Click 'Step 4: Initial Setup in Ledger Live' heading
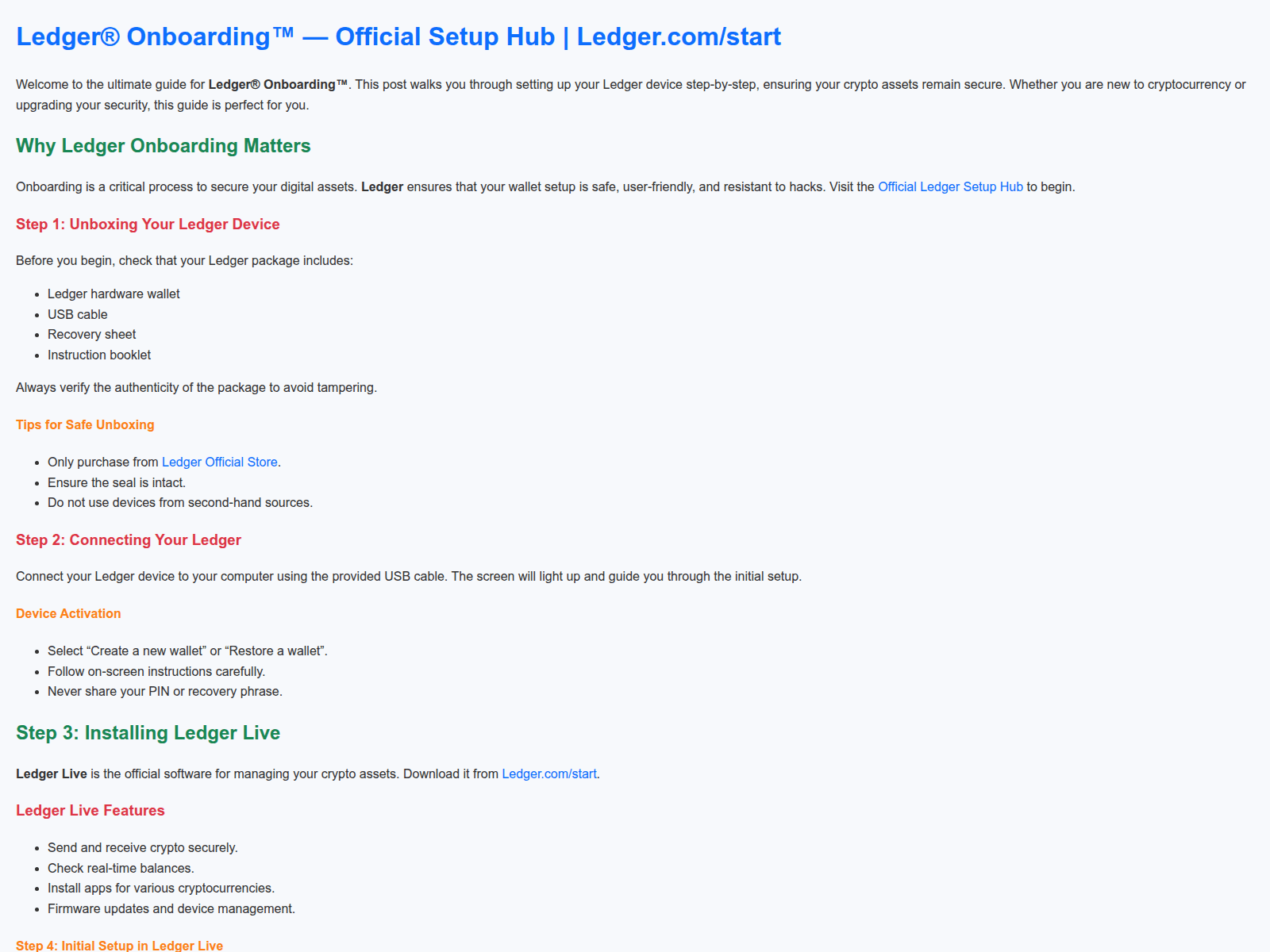This screenshot has height=952, width=1270. (119, 945)
